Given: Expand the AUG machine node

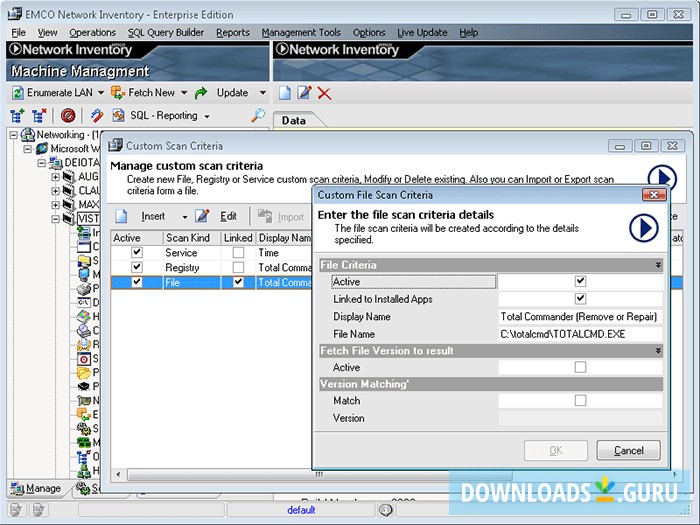Looking at the screenshot, I should pos(55,177).
